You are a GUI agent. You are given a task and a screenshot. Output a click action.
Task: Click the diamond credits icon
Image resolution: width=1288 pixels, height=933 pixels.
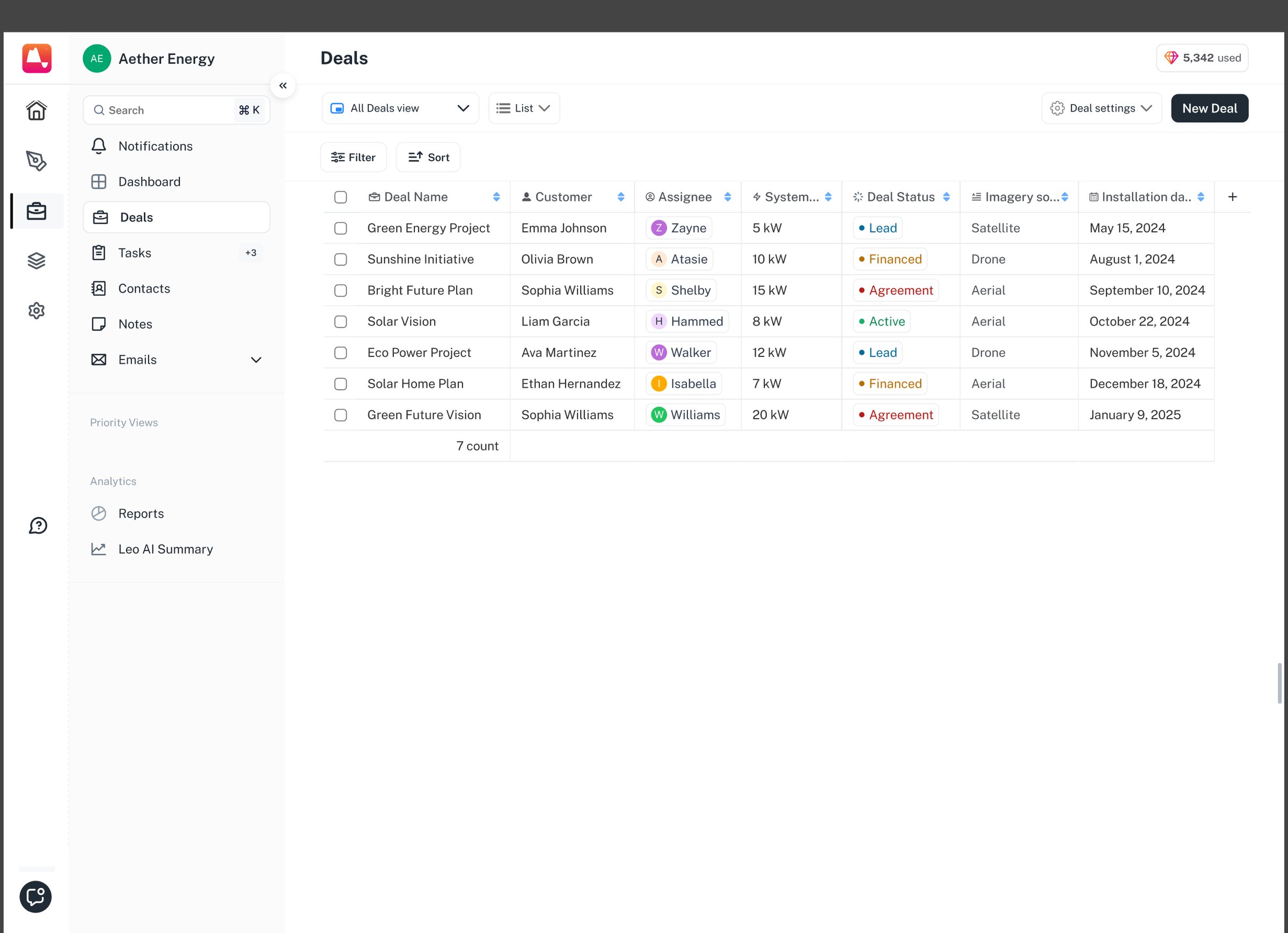pyautogui.click(x=1171, y=57)
